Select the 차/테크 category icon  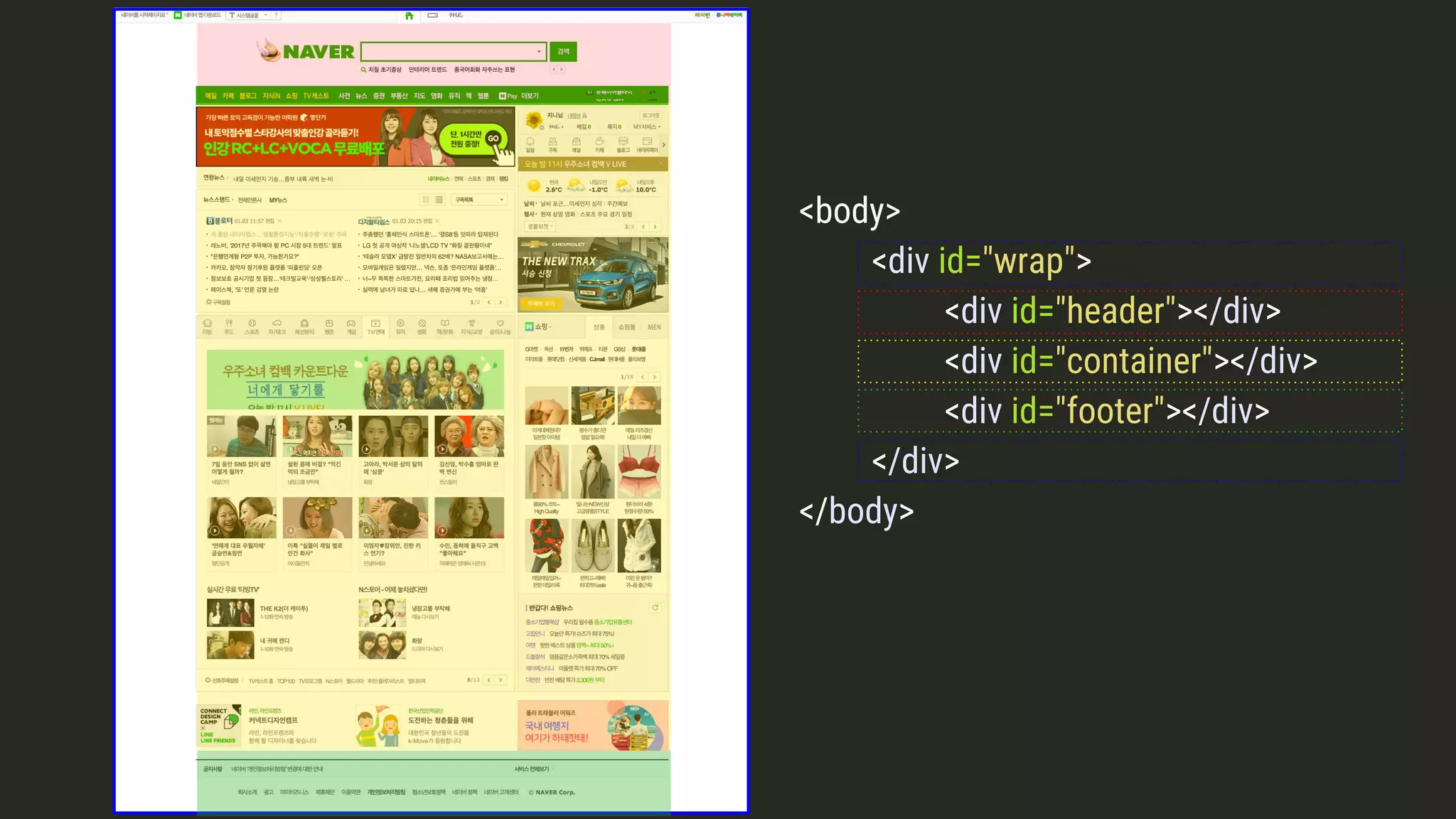pyautogui.click(x=277, y=323)
